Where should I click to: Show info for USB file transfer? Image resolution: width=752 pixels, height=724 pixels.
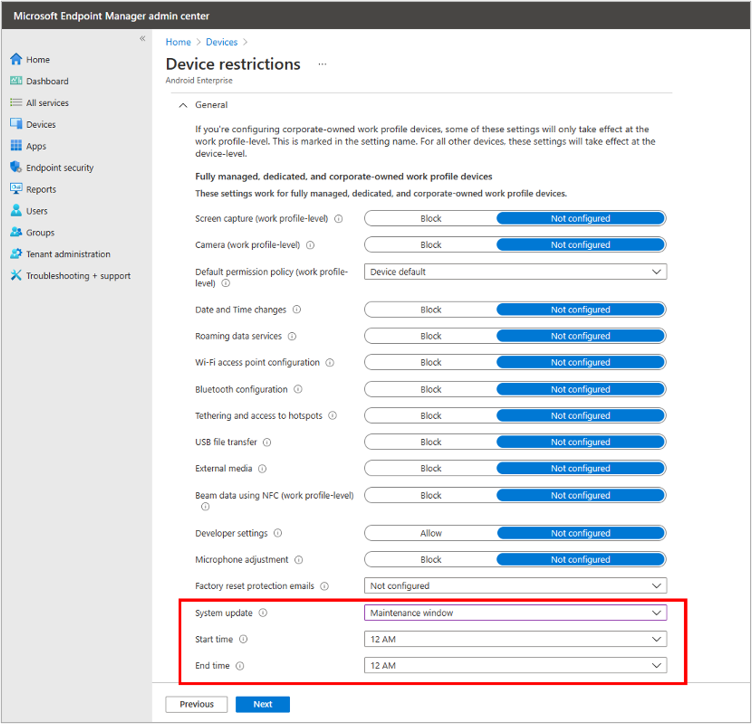click(x=267, y=442)
